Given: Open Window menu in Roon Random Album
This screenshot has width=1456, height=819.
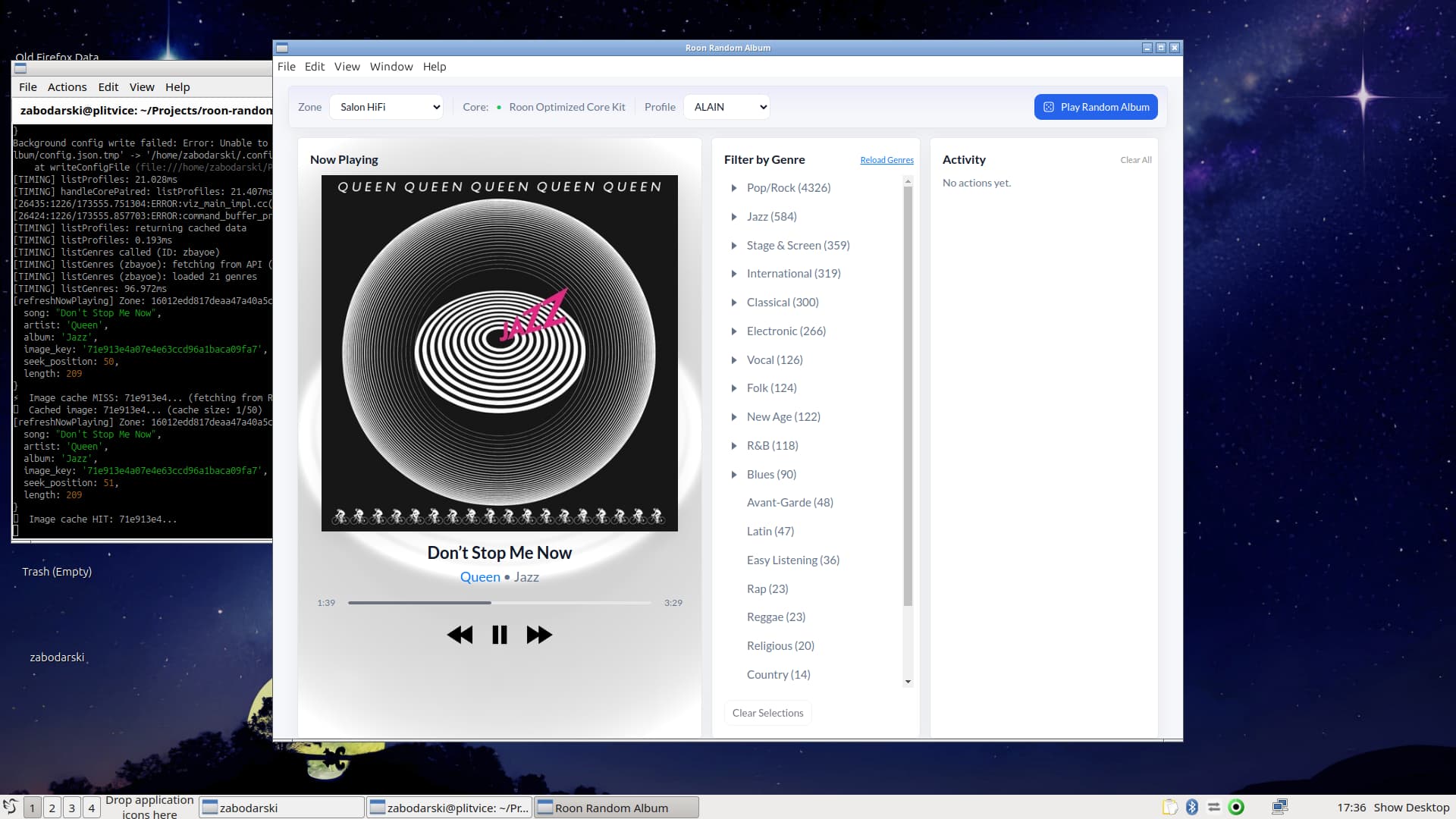Looking at the screenshot, I should click(391, 67).
